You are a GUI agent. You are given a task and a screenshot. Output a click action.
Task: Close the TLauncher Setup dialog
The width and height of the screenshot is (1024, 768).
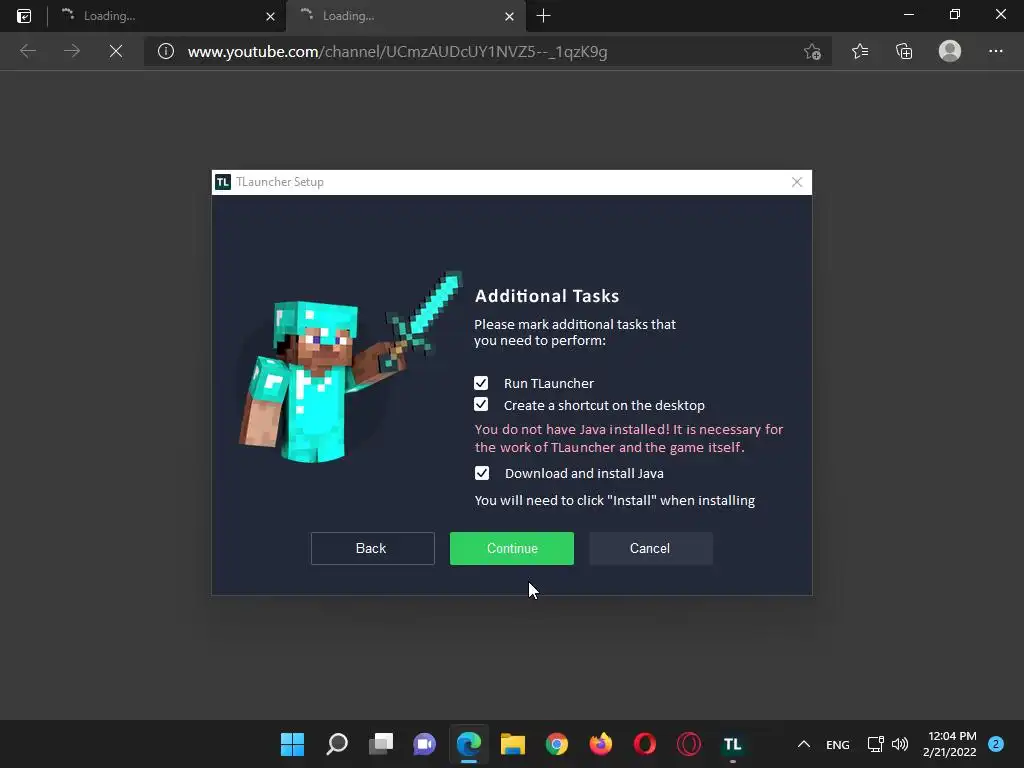coord(797,182)
